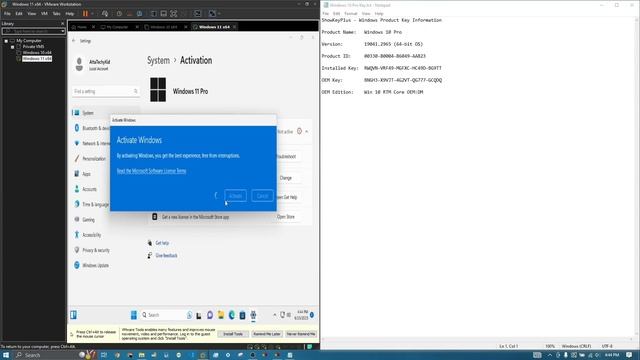Click Cancel in the Activate Windows dialog
This screenshot has width=640, height=360.
pyautogui.click(x=262, y=196)
